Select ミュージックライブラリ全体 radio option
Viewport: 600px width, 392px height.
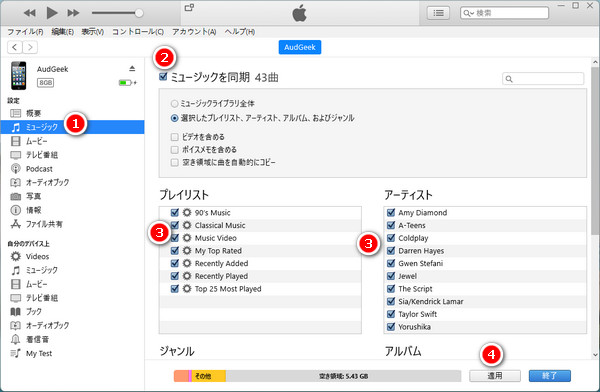[174, 103]
